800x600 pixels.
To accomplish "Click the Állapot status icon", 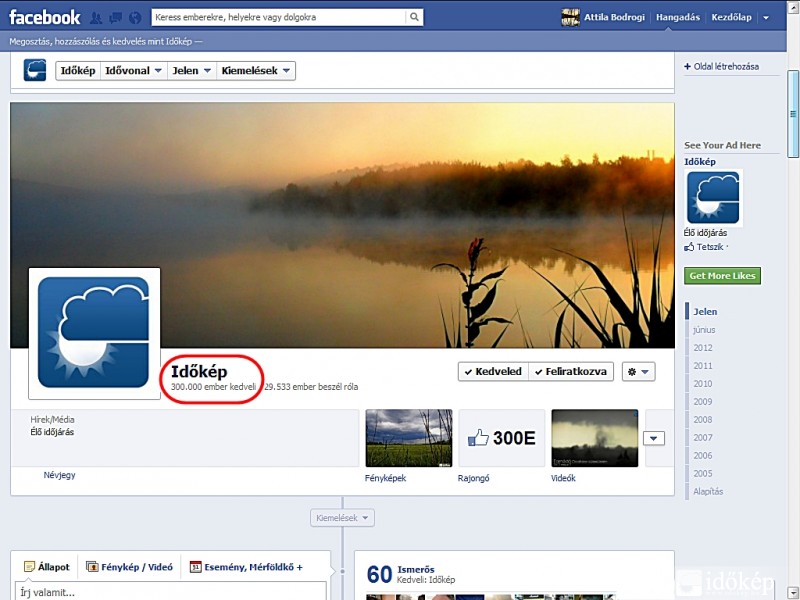I will 29,567.
